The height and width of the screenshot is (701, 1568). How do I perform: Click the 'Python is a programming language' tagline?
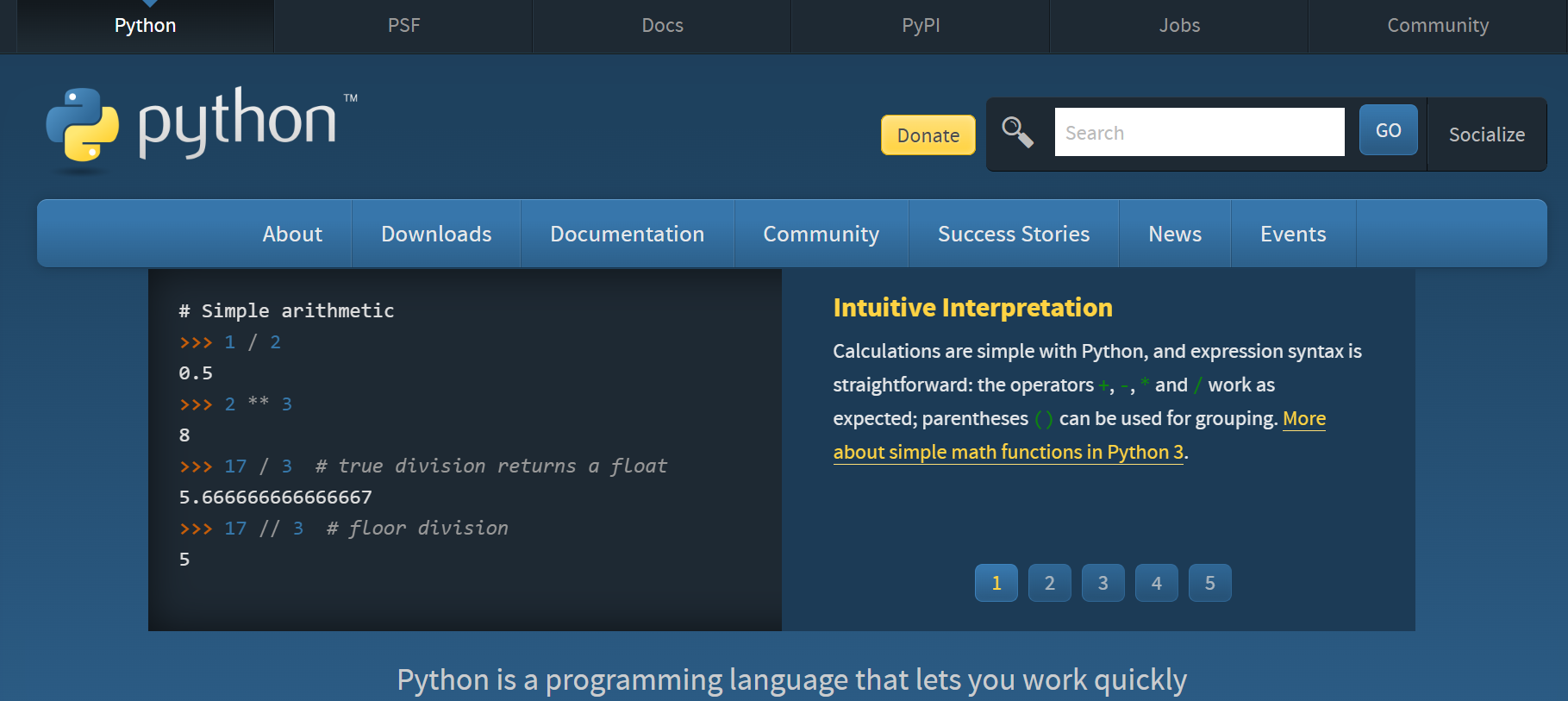pos(792,679)
